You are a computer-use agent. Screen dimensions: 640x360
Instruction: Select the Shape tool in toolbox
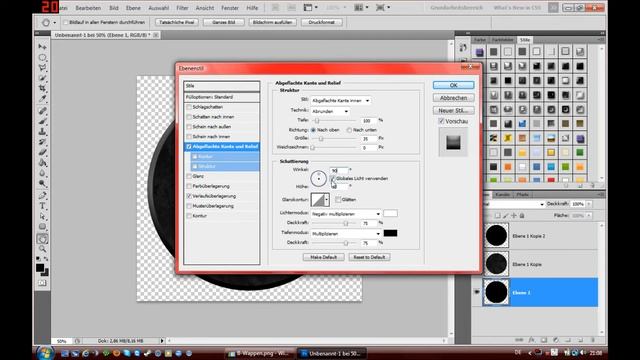pos(42,227)
